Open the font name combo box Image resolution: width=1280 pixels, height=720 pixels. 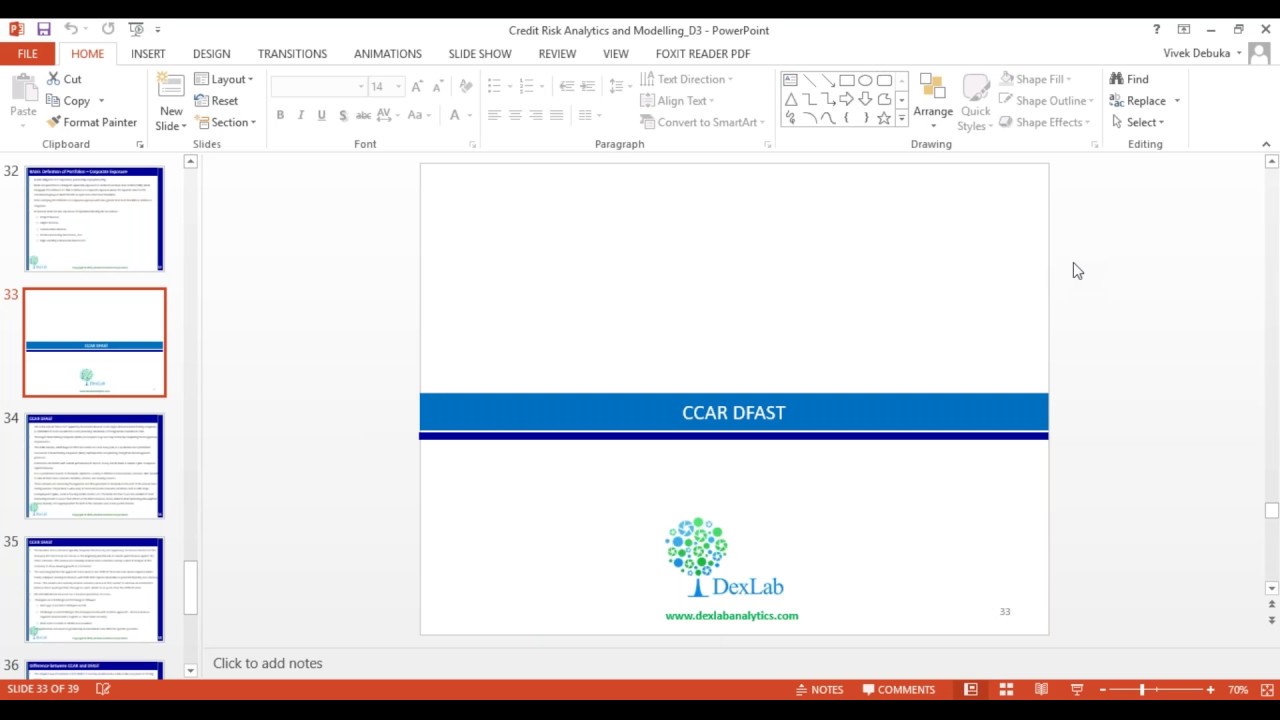[319, 87]
